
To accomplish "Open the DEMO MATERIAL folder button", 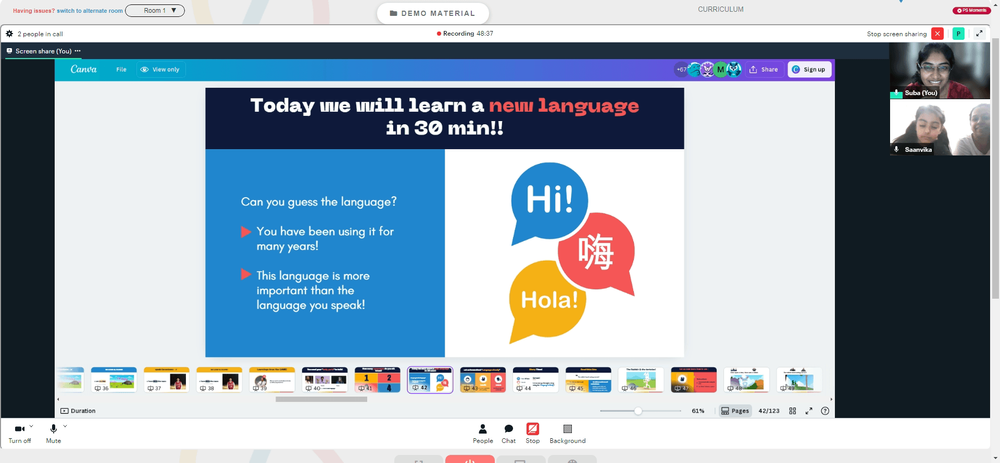I will pyautogui.click(x=432, y=13).
